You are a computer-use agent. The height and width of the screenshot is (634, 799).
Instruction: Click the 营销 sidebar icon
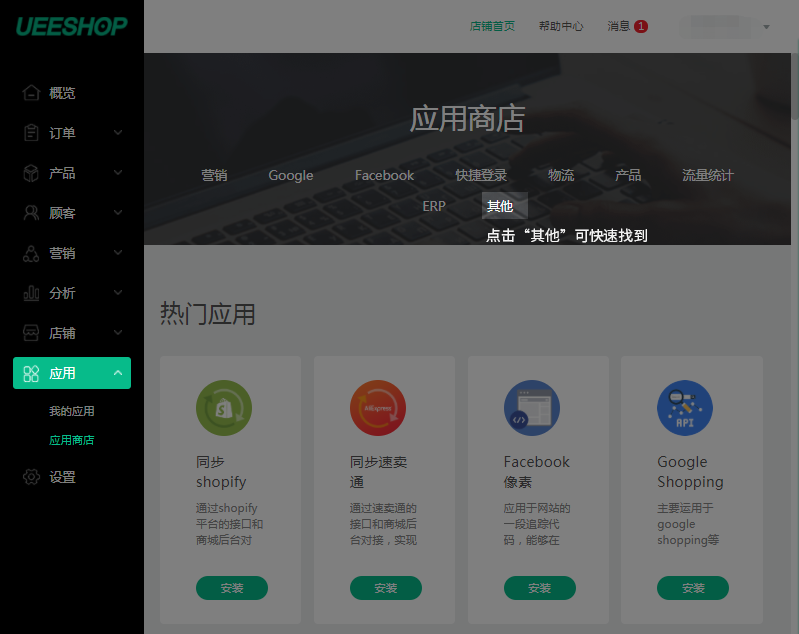[x=31, y=253]
